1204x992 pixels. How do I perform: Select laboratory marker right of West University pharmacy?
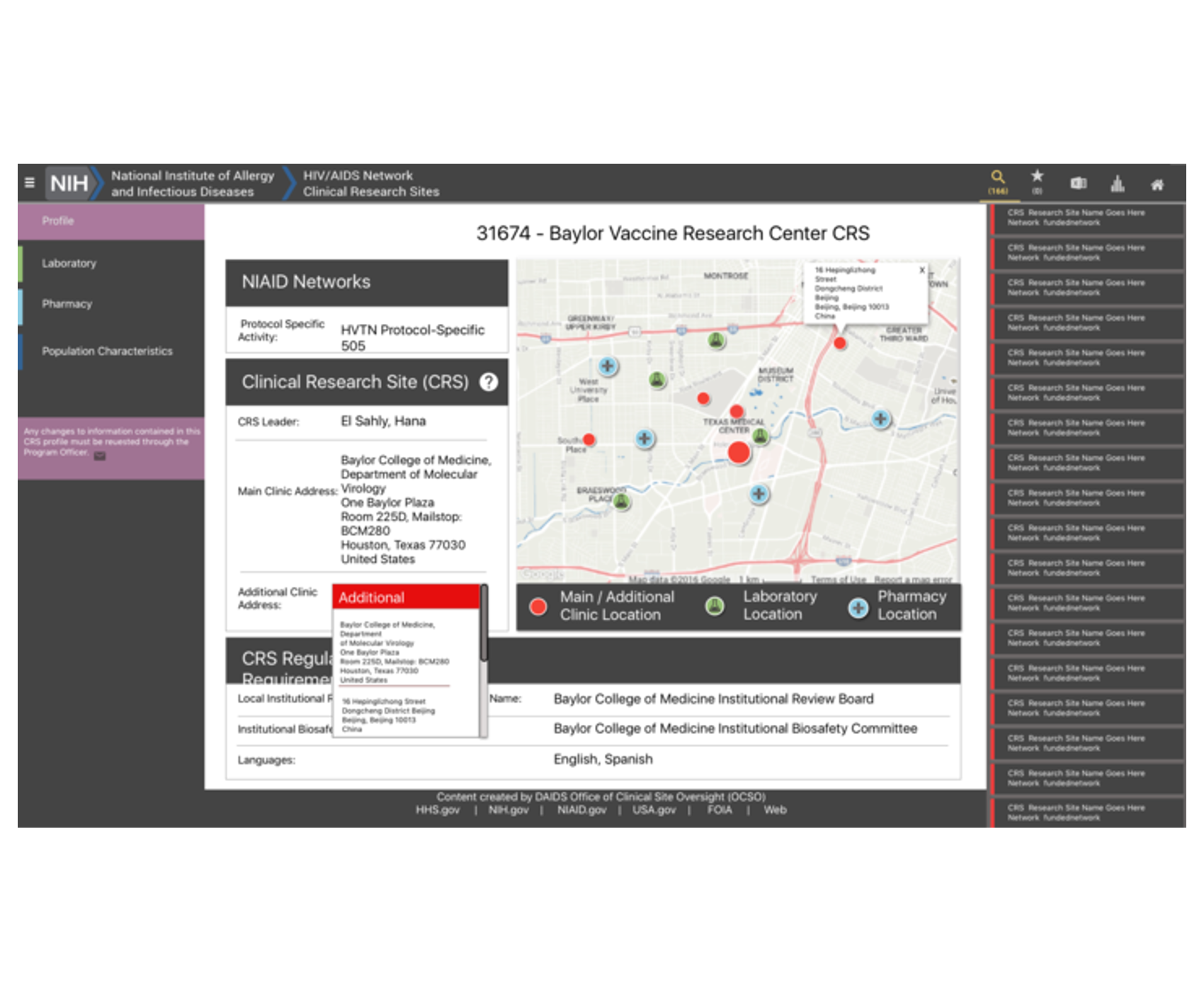(x=657, y=381)
